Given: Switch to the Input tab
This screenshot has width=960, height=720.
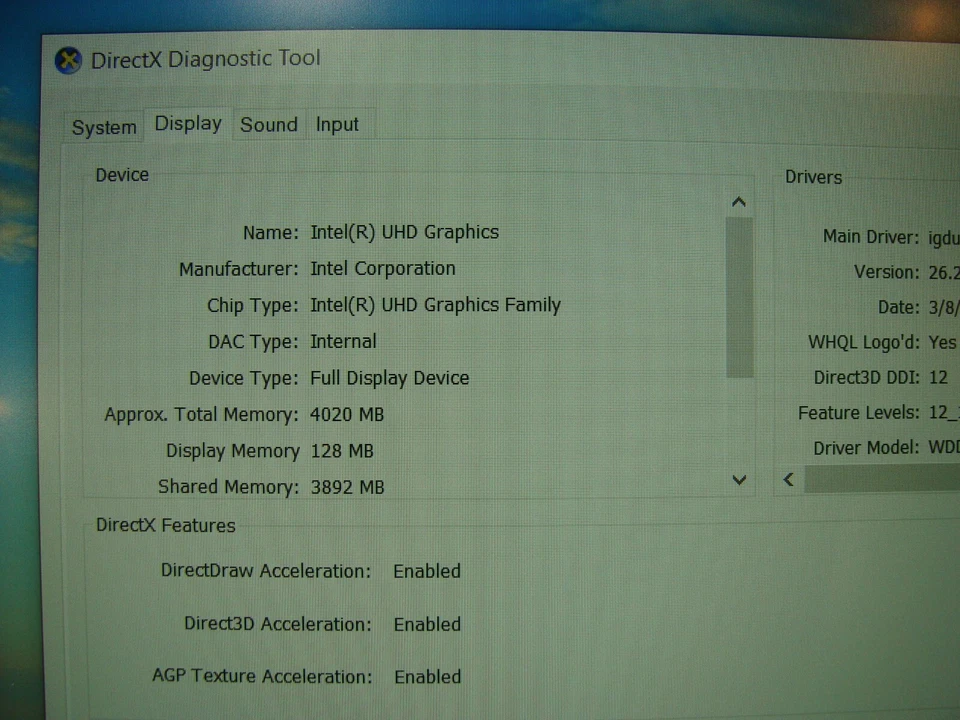Looking at the screenshot, I should [x=337, y=124].
